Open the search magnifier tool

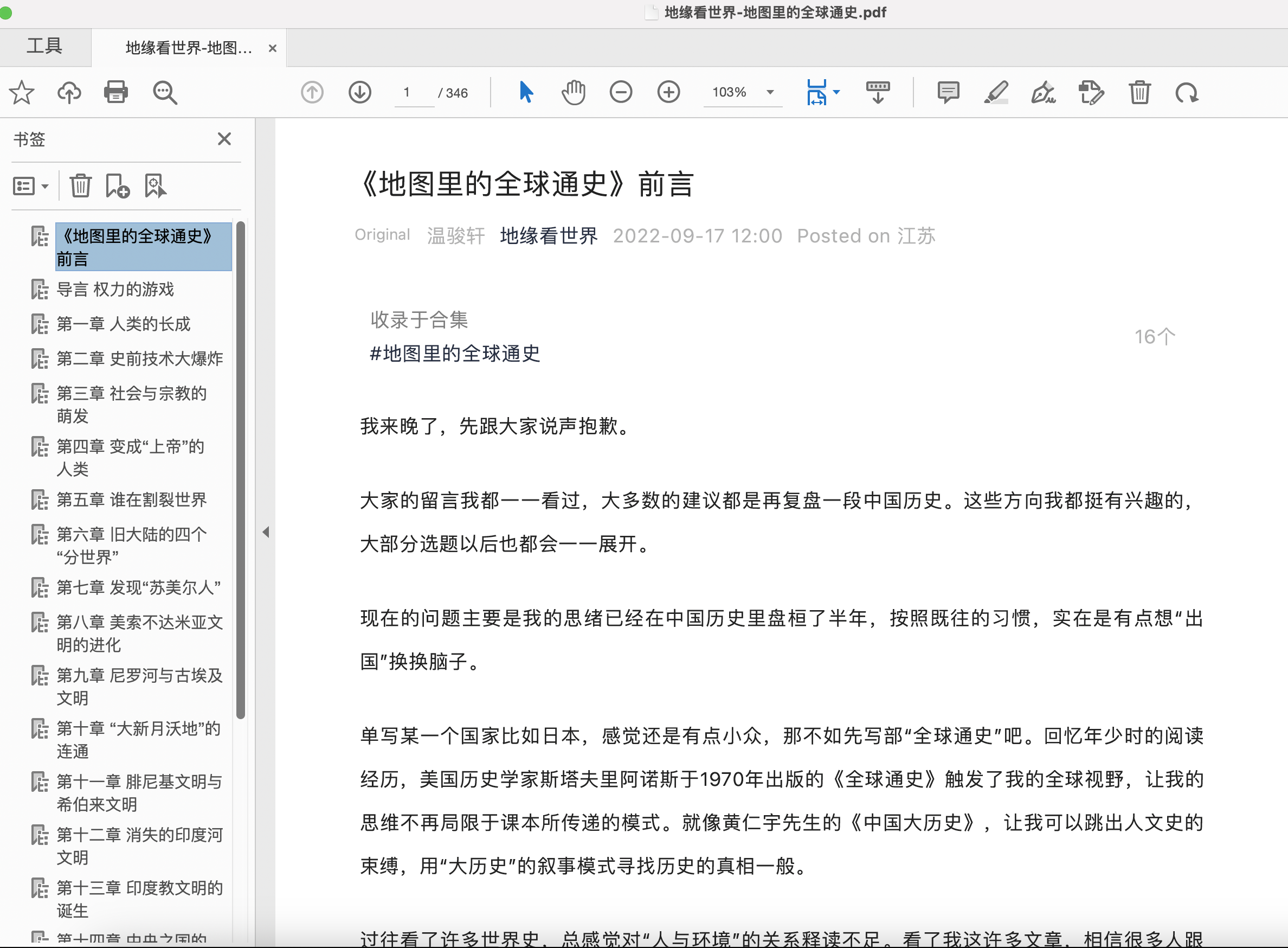165,92
